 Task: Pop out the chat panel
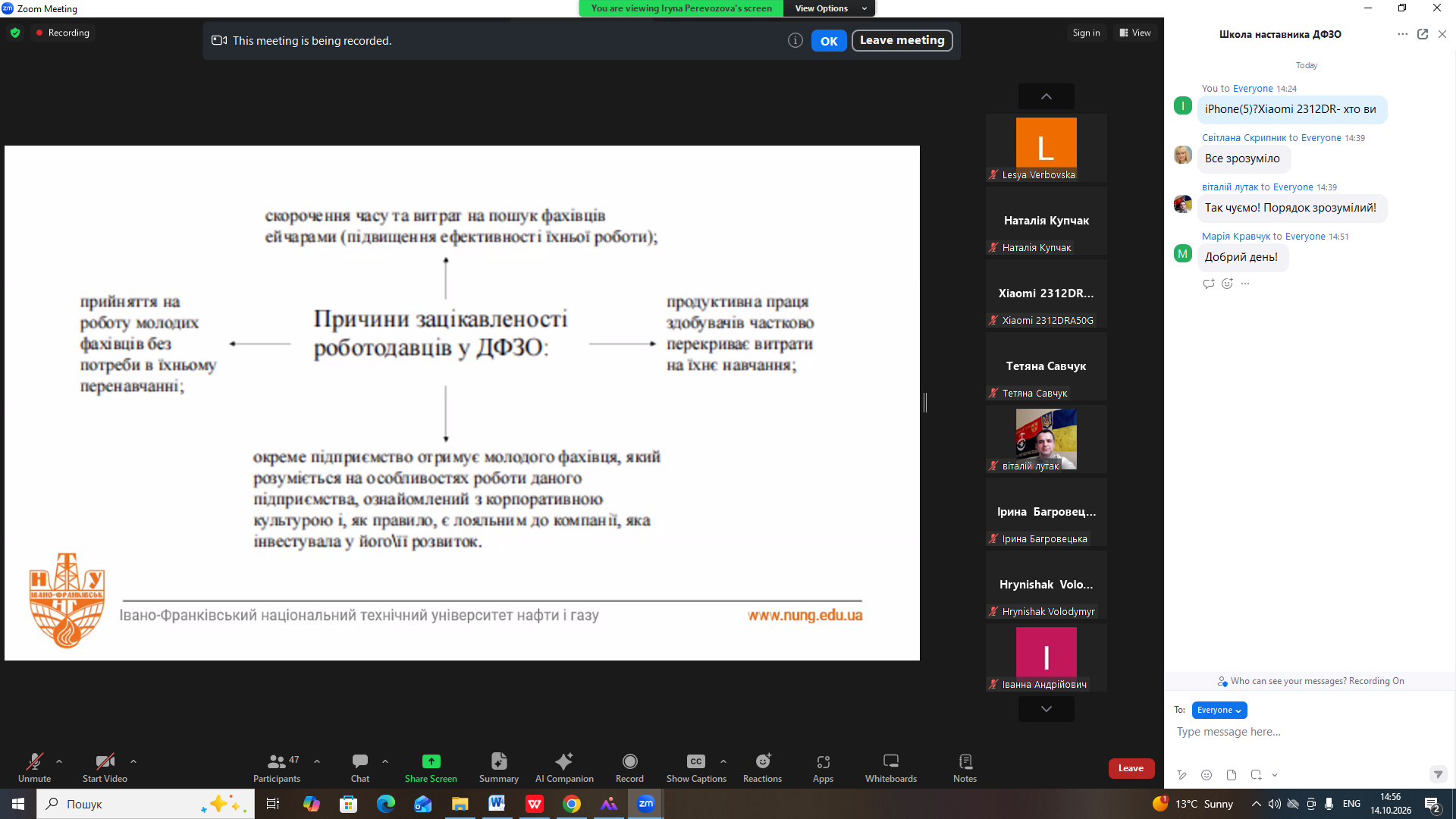[x=1423, y=34]
